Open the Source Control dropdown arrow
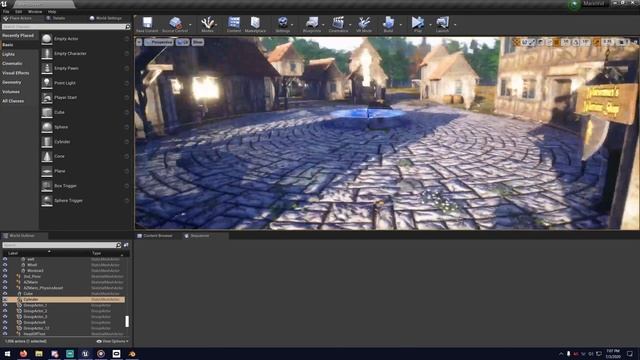This screenshot has height=360, width=640. click(190, 24)
